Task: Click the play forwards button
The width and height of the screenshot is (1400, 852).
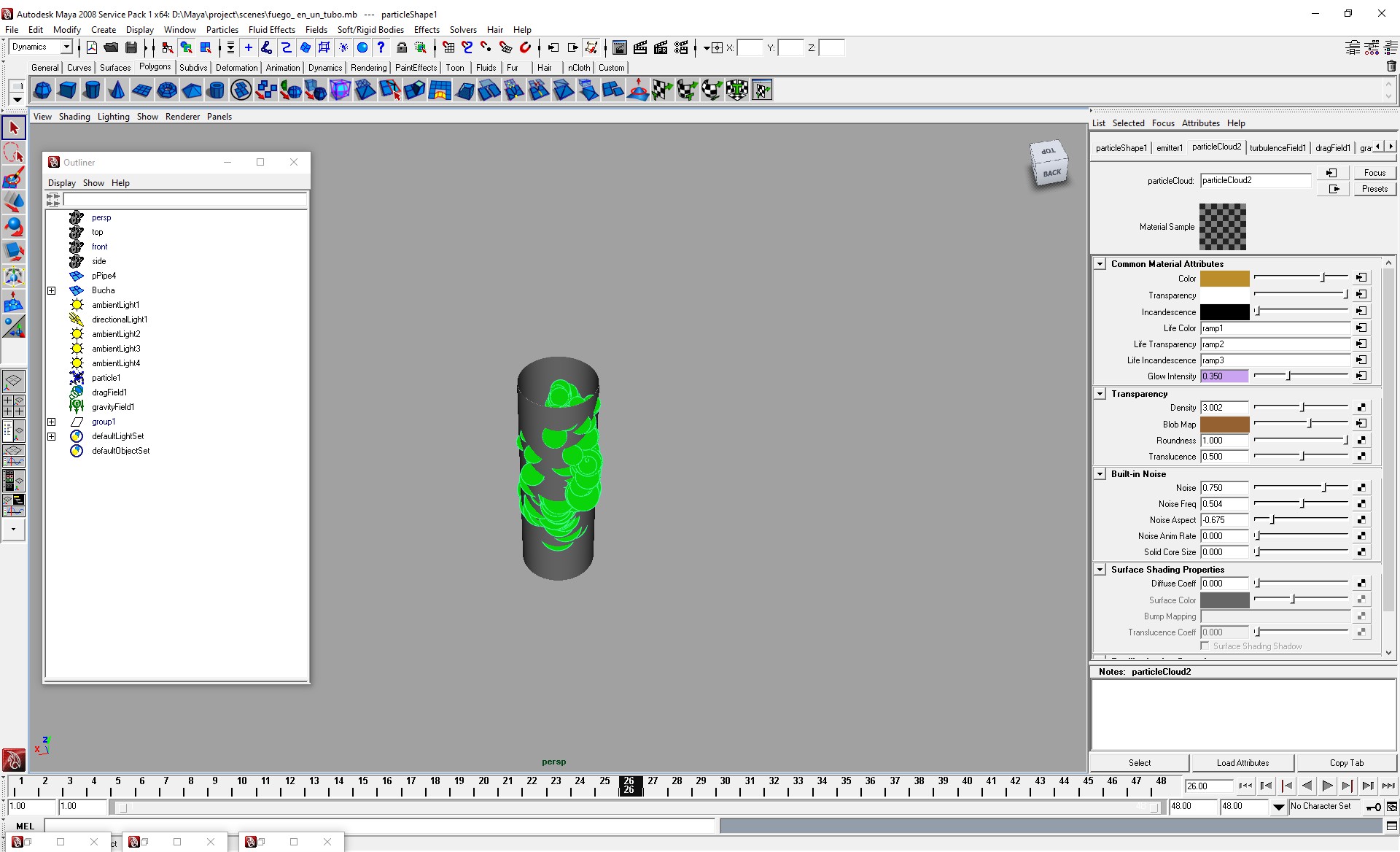Action: (1327, 786)
